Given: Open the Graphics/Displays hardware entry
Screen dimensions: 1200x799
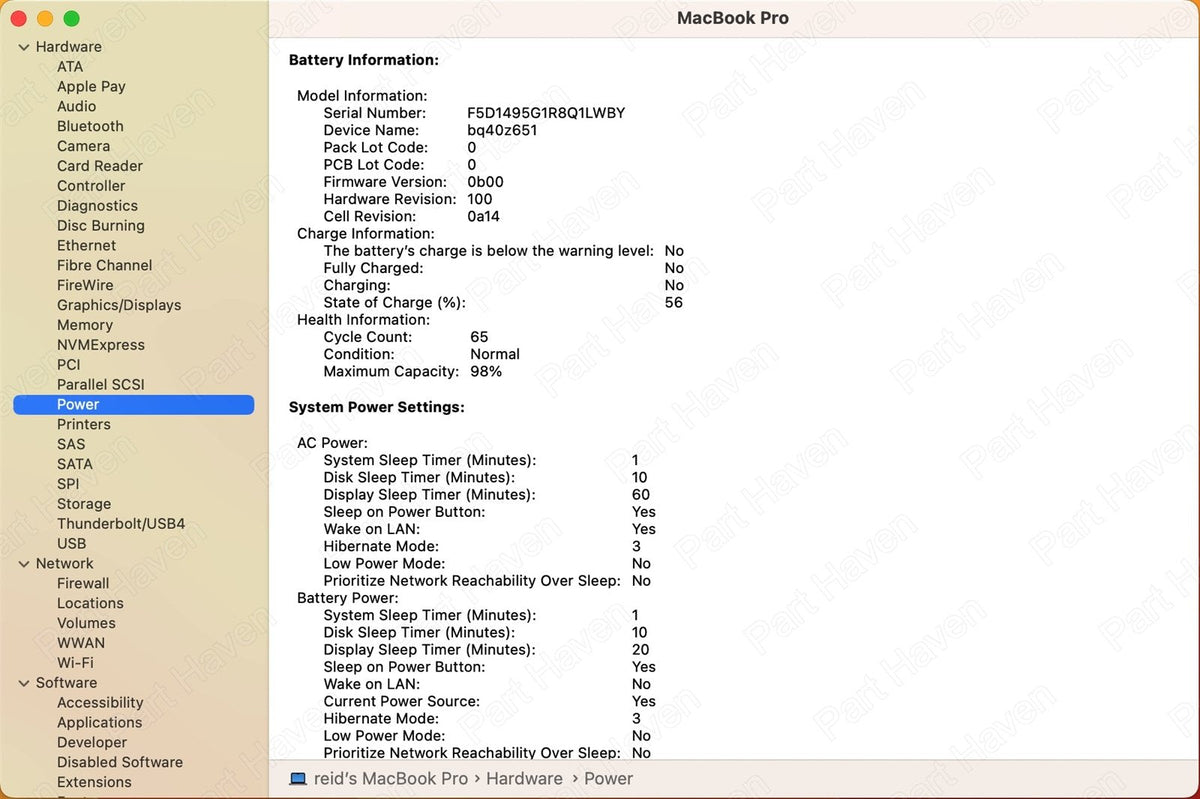Looking at the screenshot, I should [119, 305].
